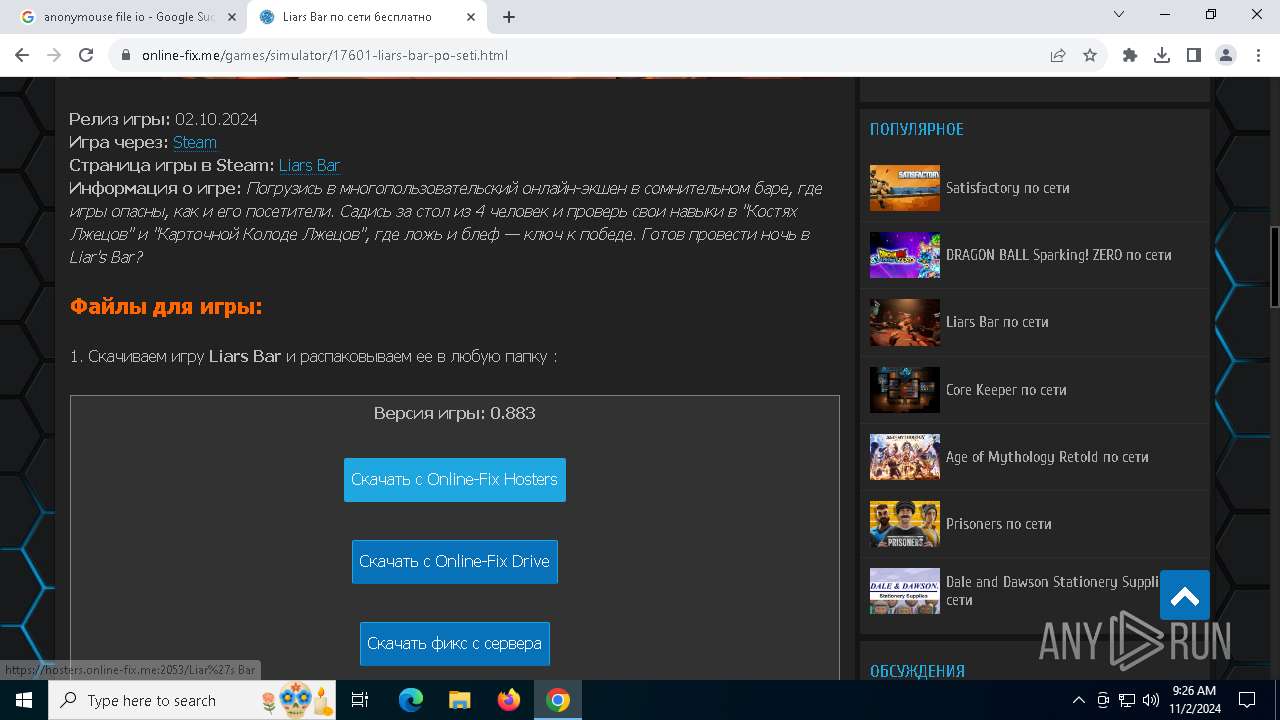The width and height of the screenshot is (1280, 720).
Task: Open Age of Mythology Retold по сети
Action: click(x=1047, y=457)
